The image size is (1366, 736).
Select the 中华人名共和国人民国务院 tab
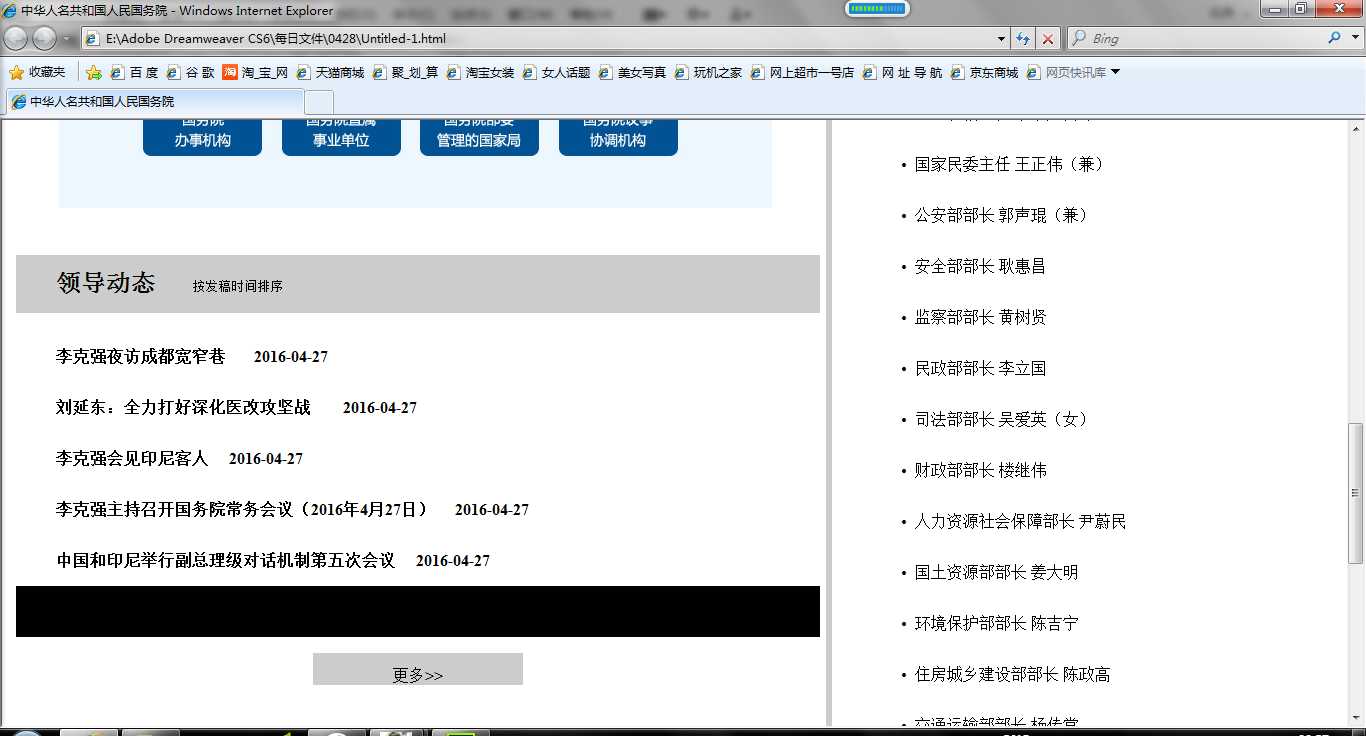tap(155, 102)
